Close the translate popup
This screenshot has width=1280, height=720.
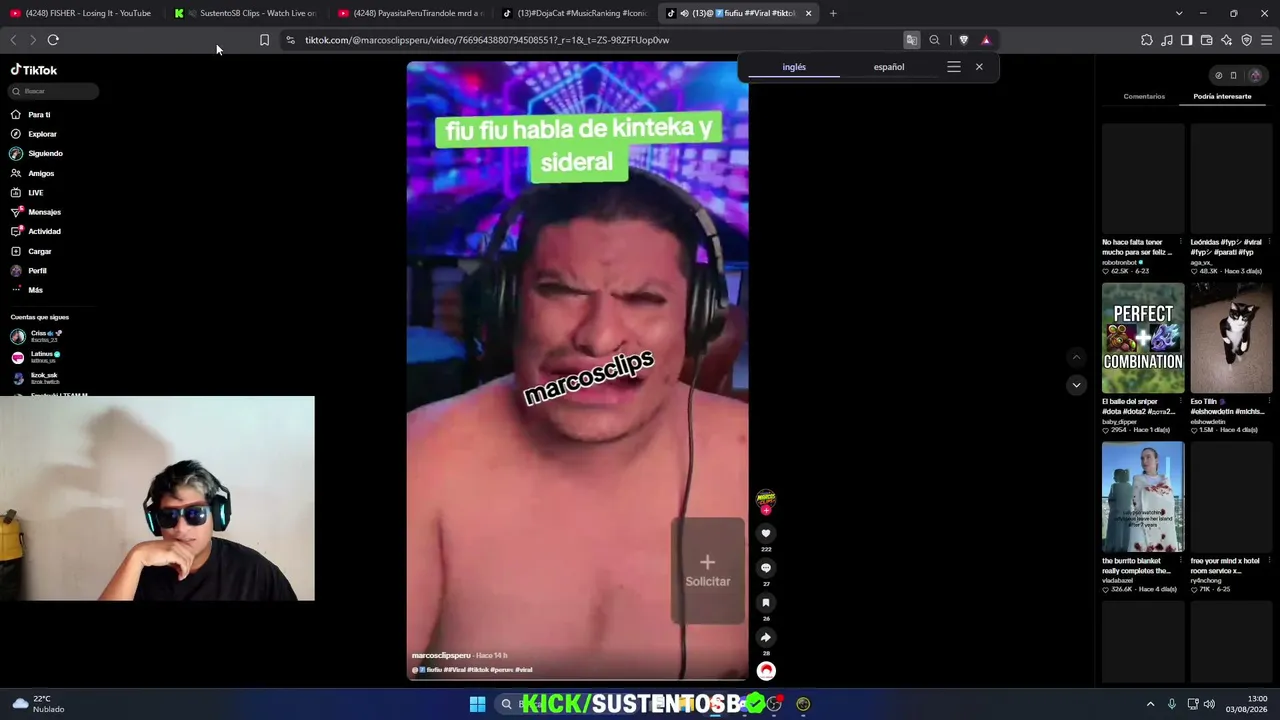click(979, 67)
